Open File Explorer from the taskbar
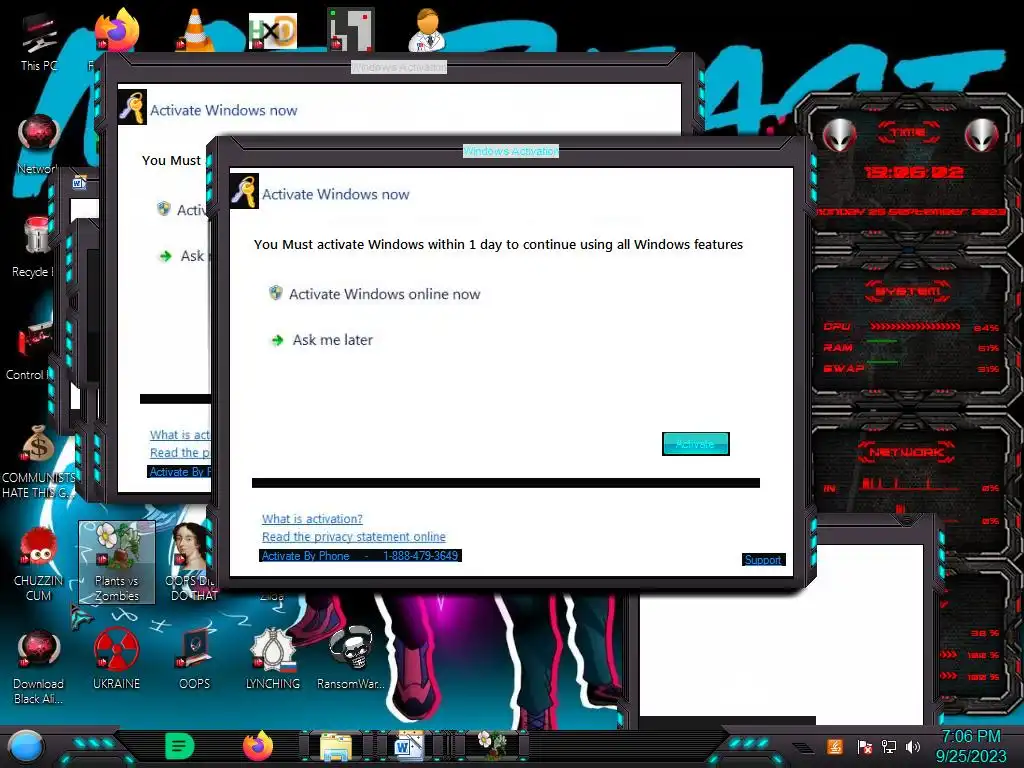The image size is (1024, 768). point(336,746)
